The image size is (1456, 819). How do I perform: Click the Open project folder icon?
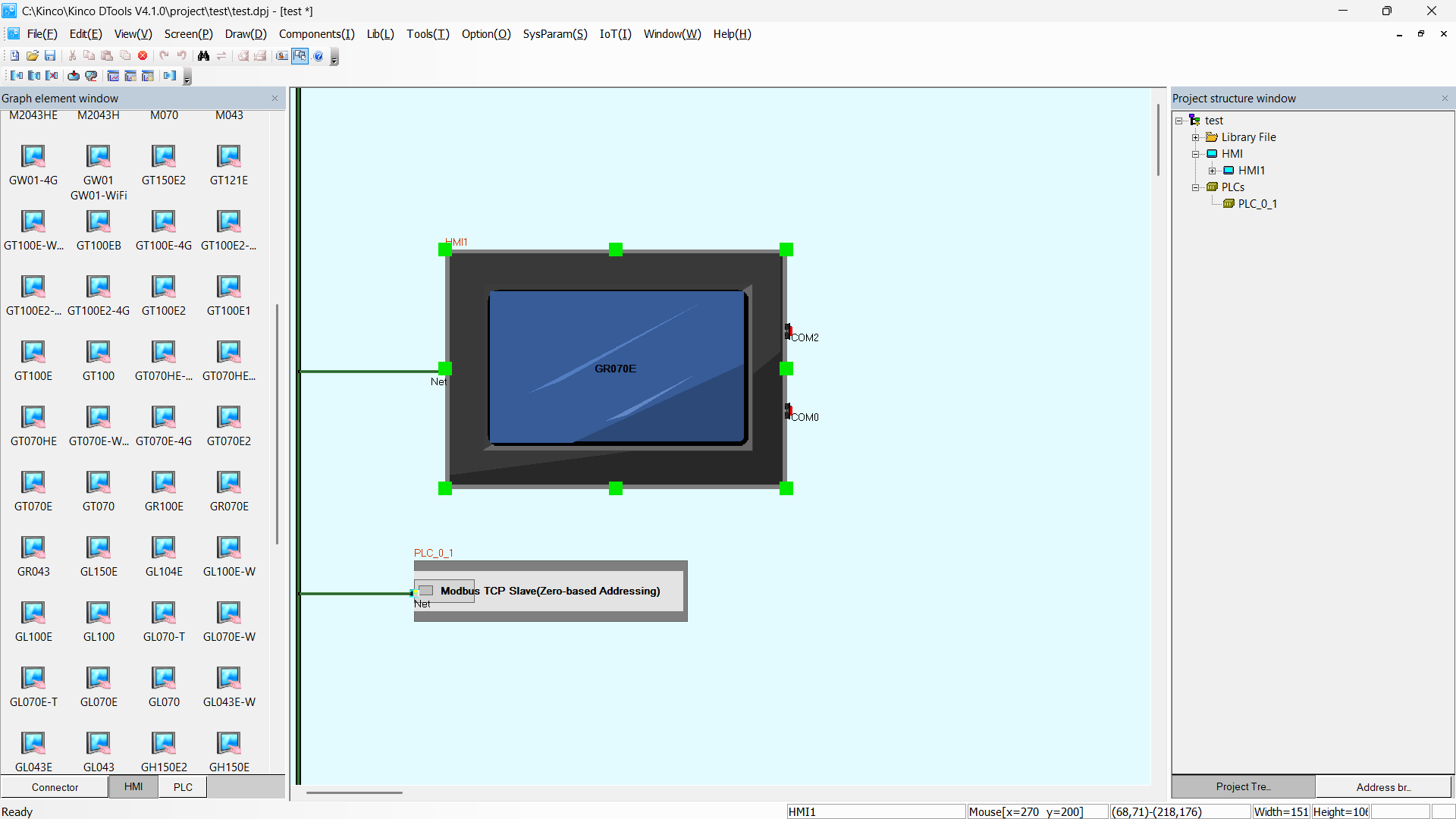33,55
